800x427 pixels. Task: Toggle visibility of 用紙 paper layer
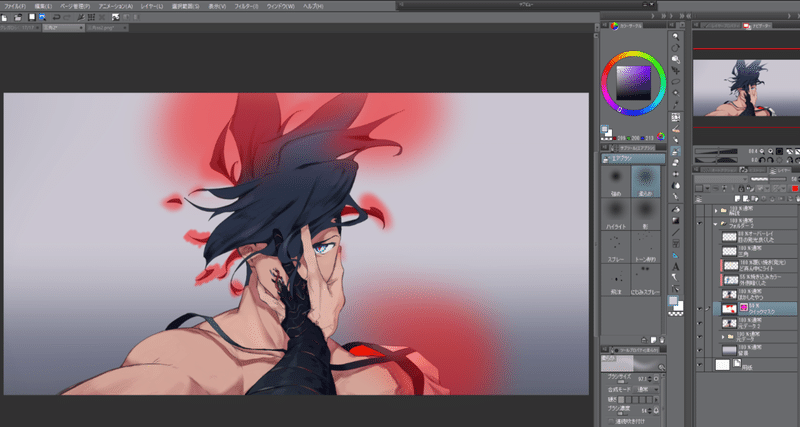click(x=699, y=364)
